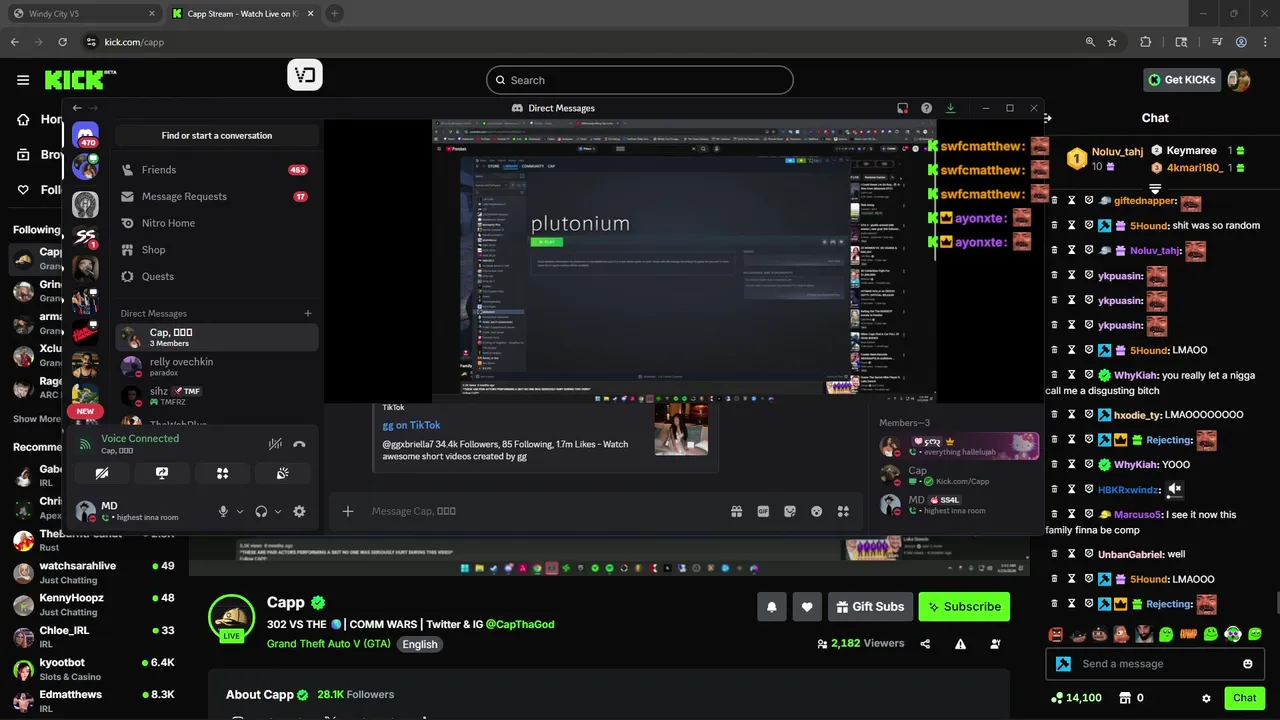1280x720 pixels.
Task: Open Discord user settings gear
Action: tap(299, 511)
